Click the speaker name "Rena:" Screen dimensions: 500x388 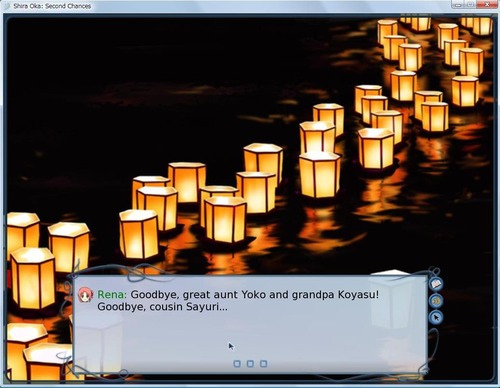(112, 295)
